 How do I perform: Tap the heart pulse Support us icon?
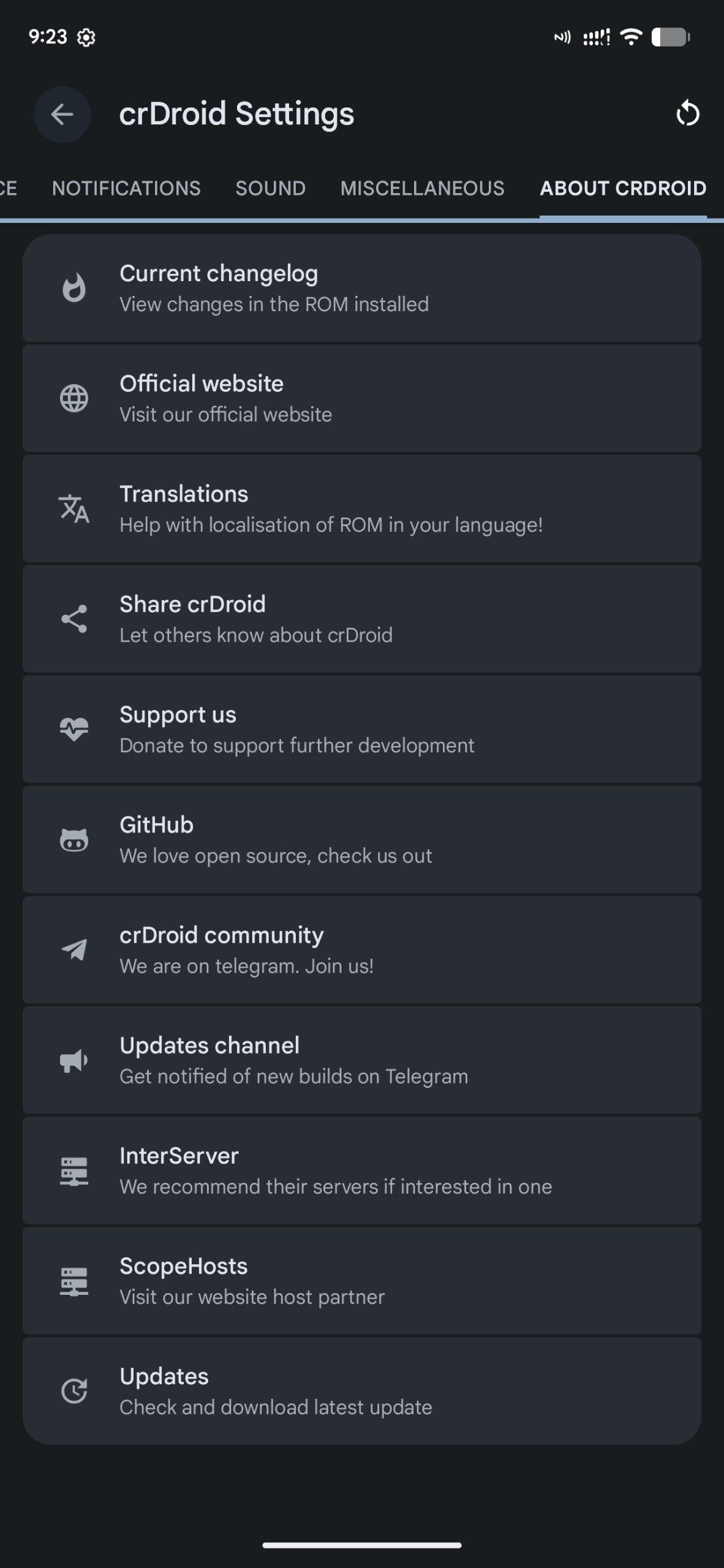(74, 729)
